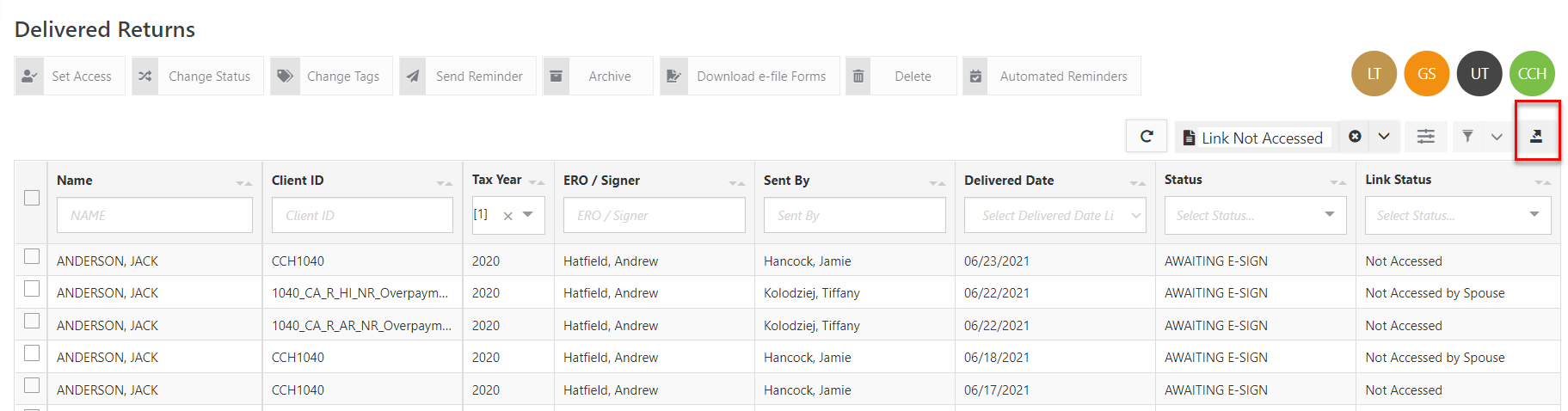Focus the Client ID filter input

tap(363, 215)
